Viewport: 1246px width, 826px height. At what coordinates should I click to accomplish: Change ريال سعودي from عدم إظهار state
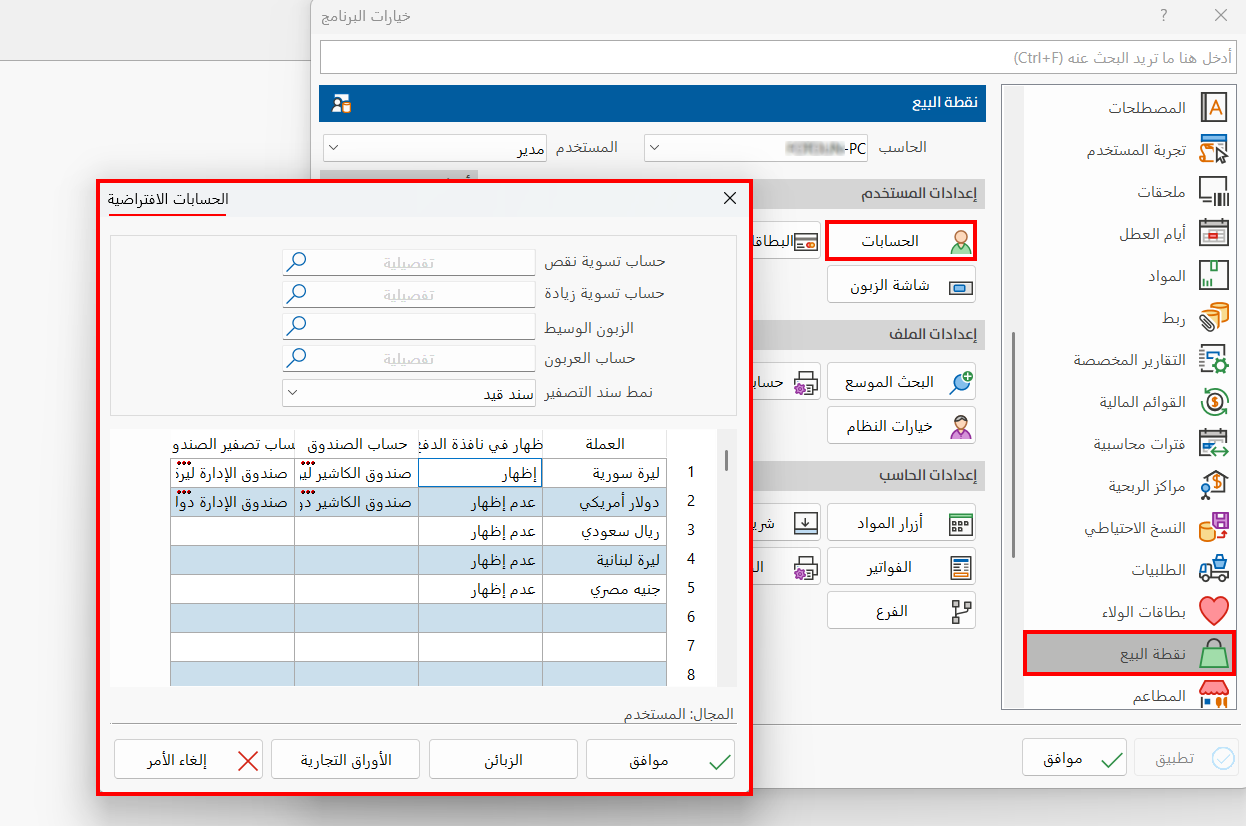480,531
